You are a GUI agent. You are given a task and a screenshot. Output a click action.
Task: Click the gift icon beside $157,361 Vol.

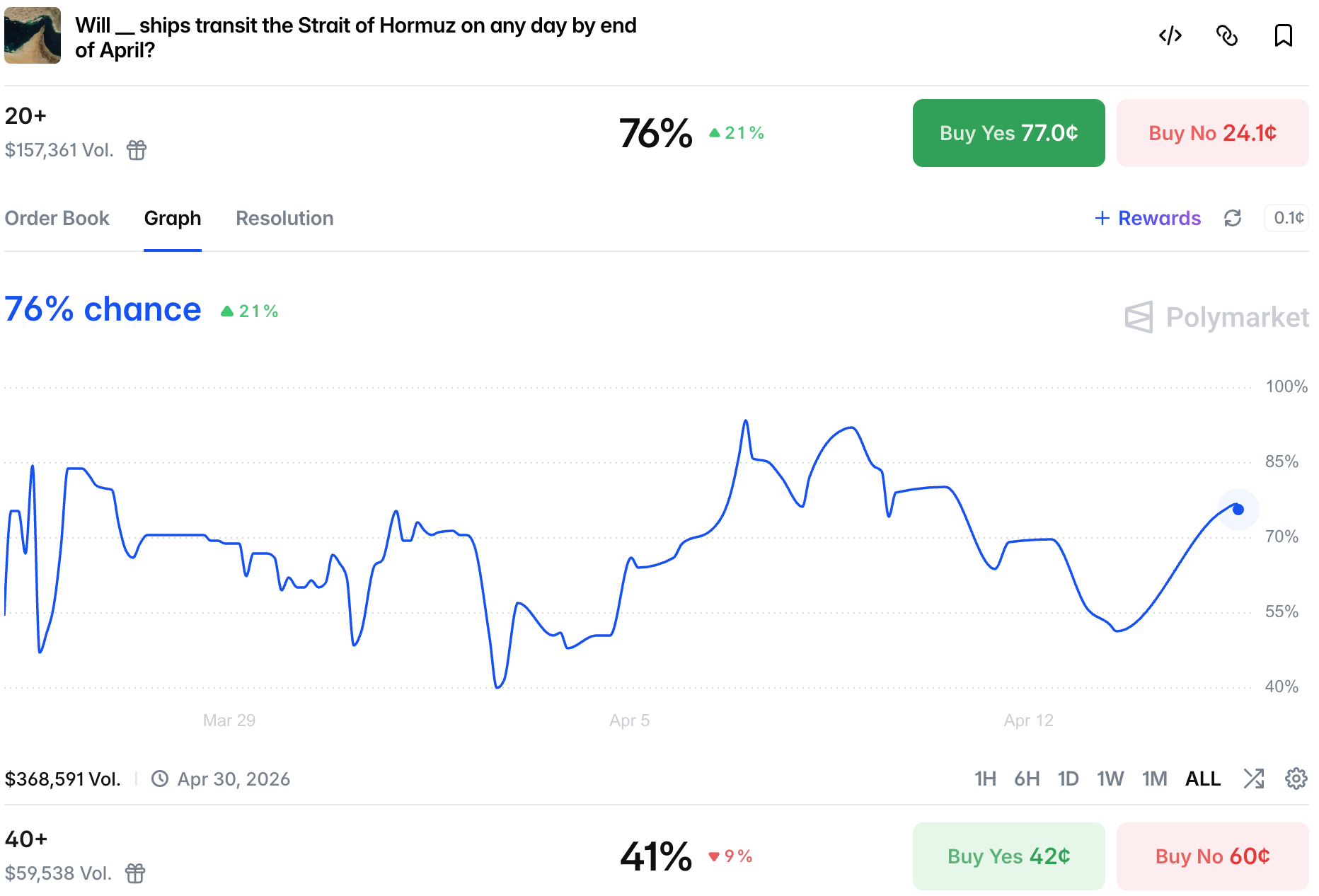pos(137,150)
